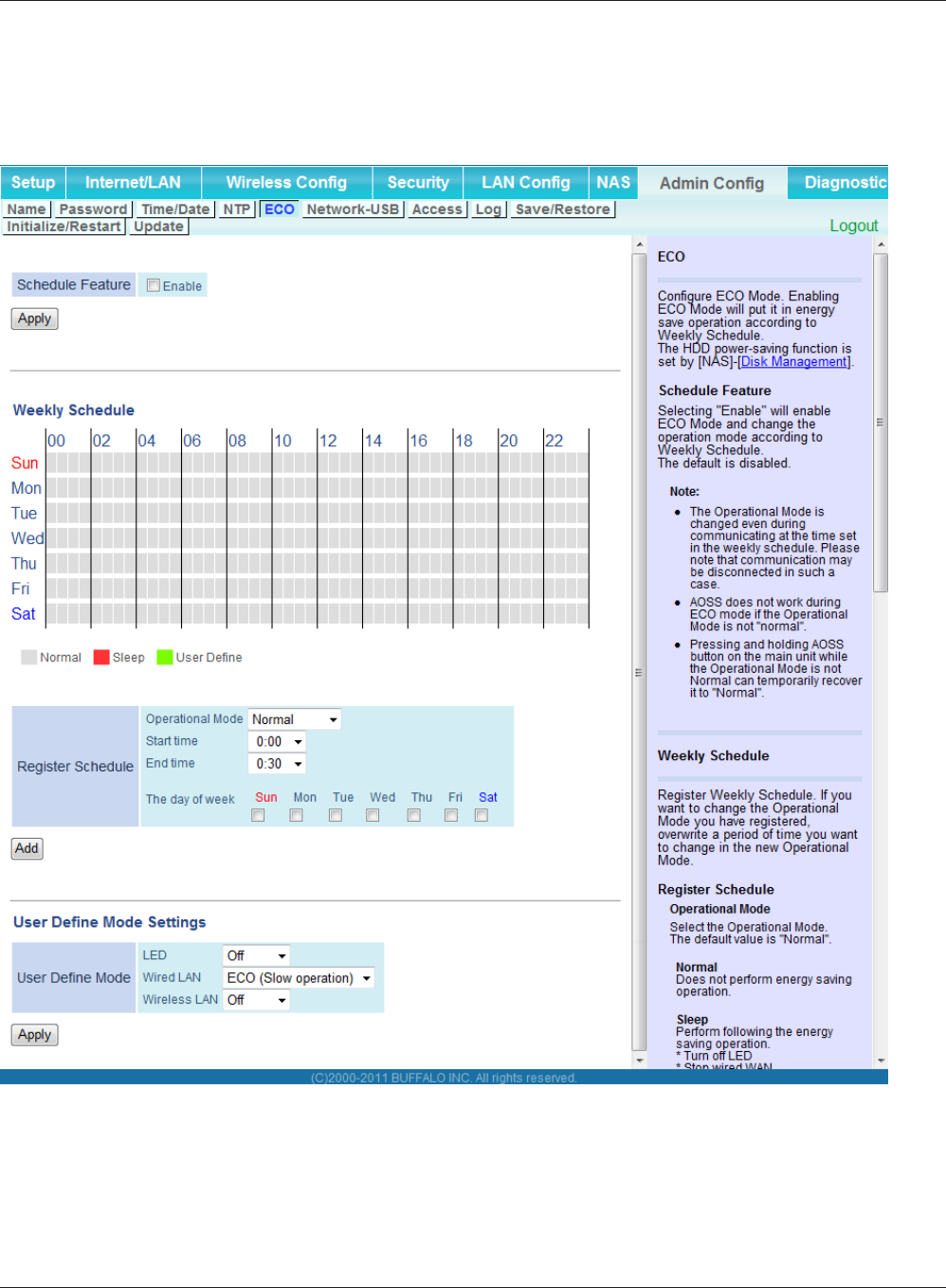
Task: Click the main pane scroll-down arrow
Action: coord(640,1061)
